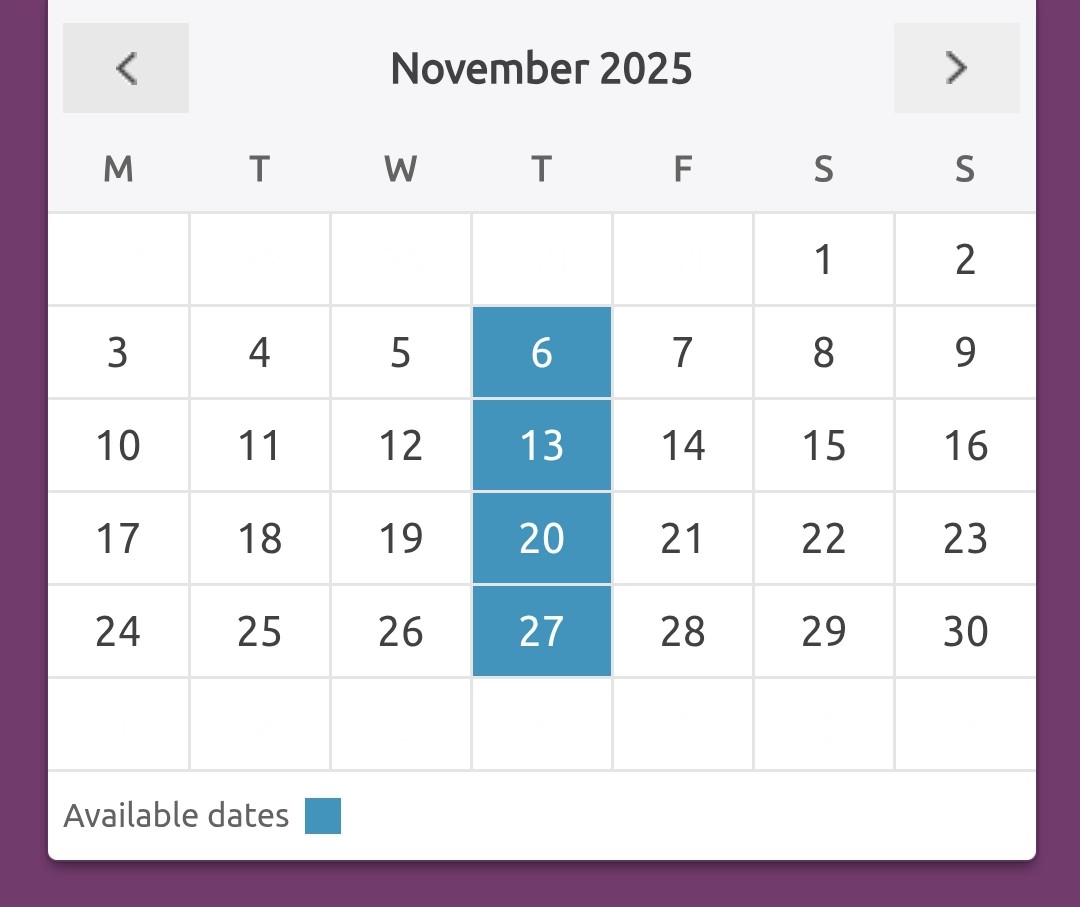Screen dimensions: 1080x907
Task: Click Friday November 7
Action: pos(682,353)
